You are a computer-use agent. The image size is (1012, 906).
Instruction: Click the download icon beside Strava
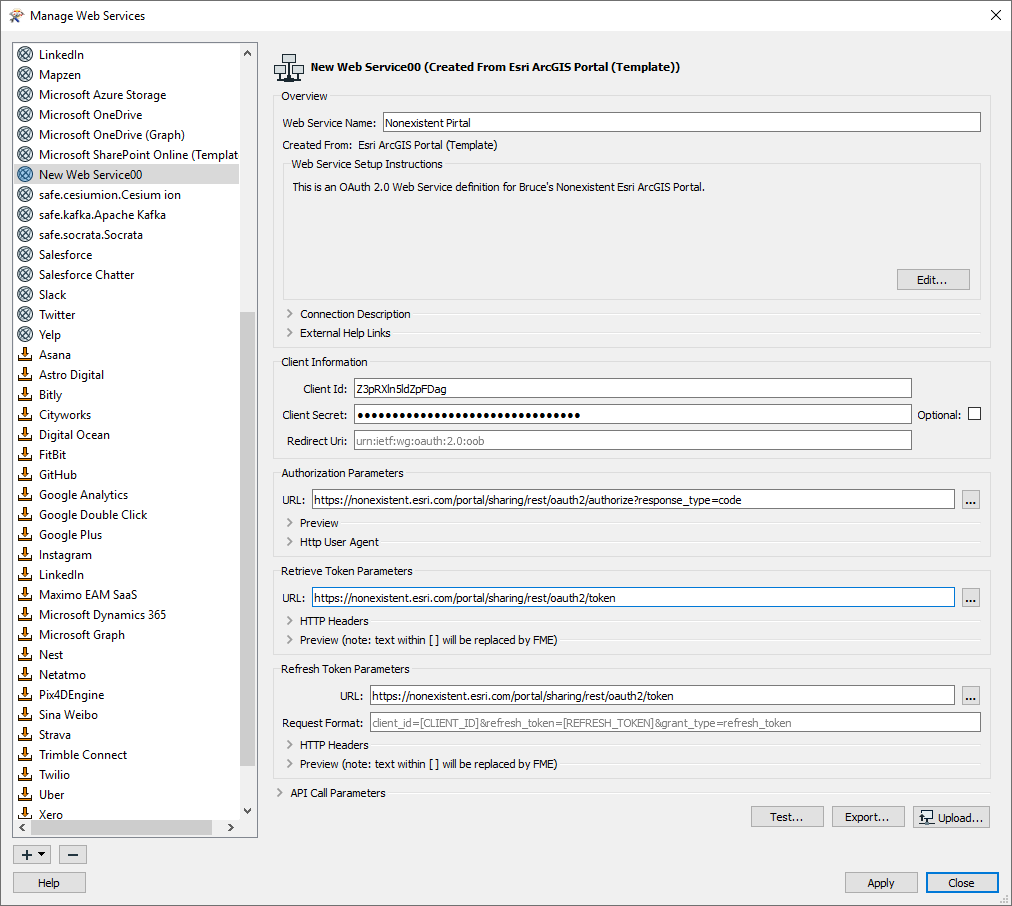coord(25,734)
